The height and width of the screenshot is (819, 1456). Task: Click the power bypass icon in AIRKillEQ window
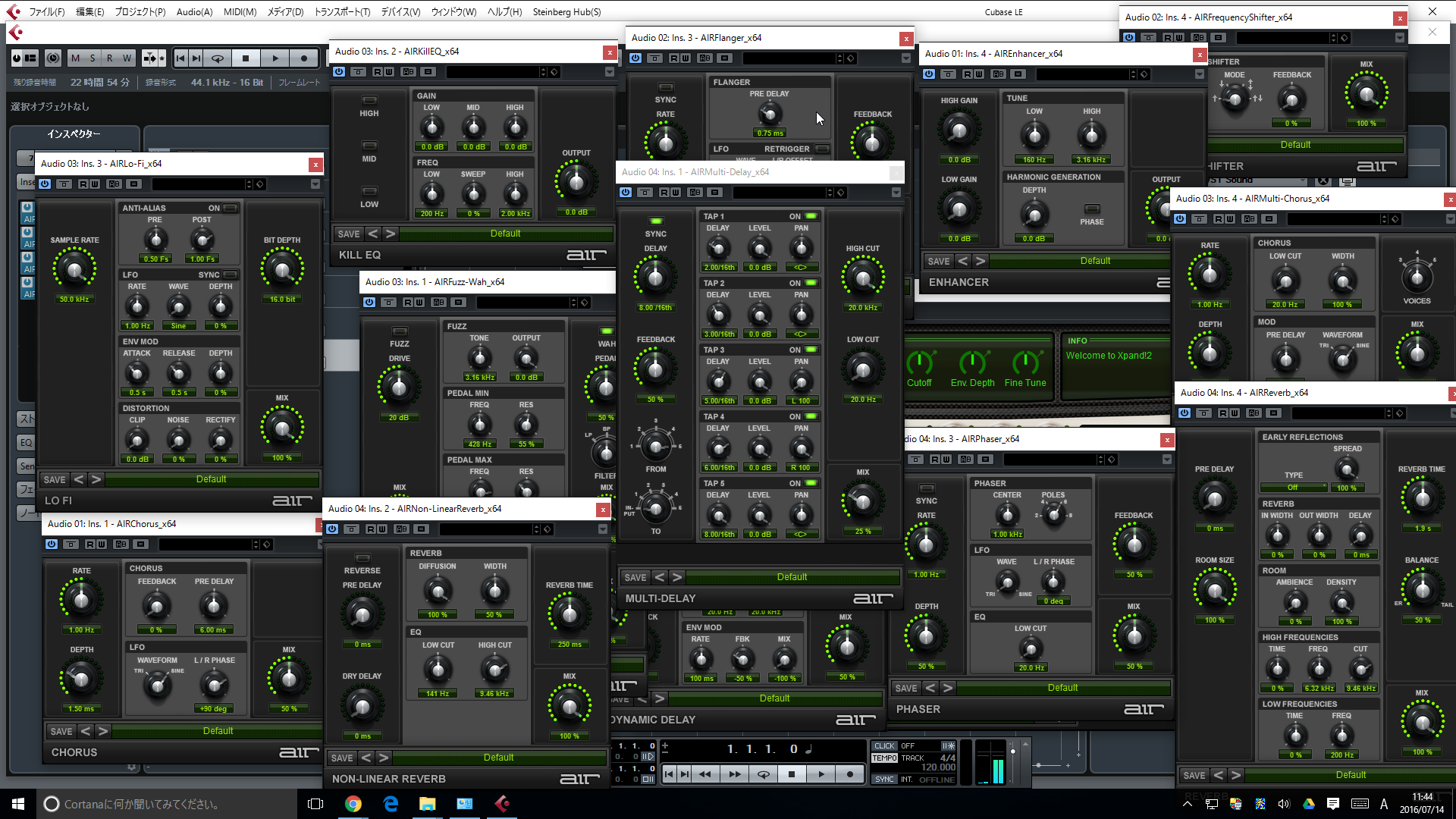pos(339,72)
